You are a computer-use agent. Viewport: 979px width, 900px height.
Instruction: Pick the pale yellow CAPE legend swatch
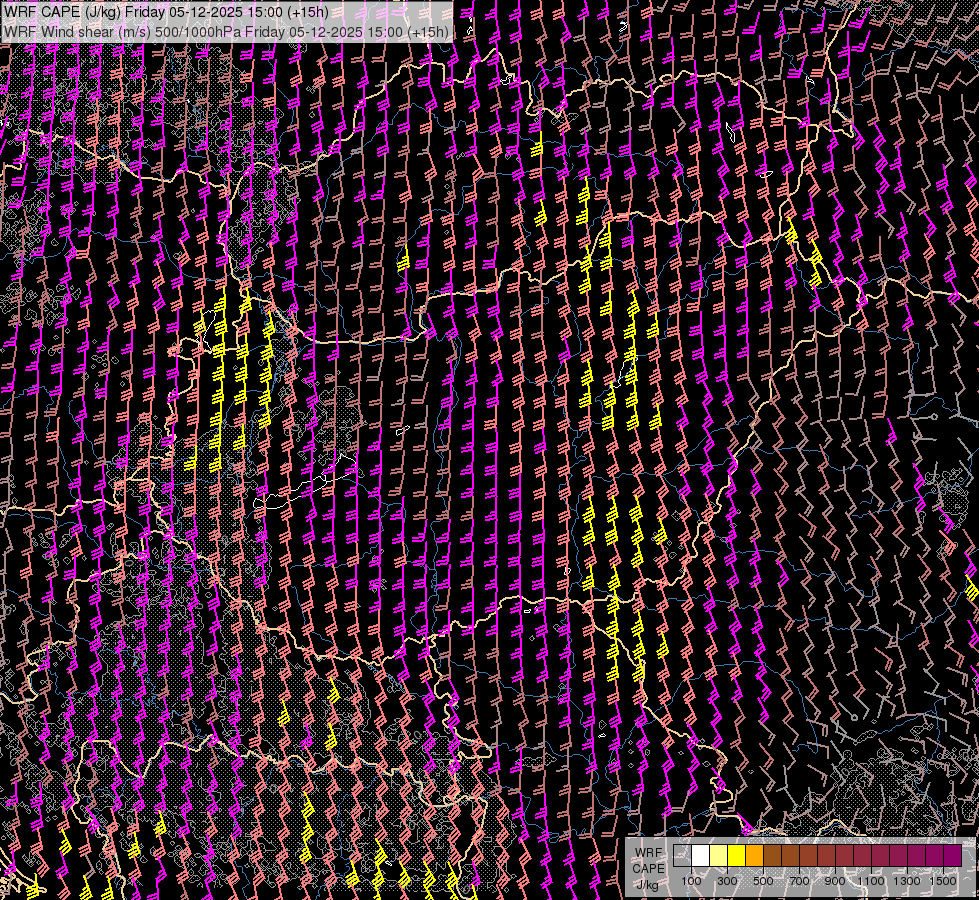pyautogui.click(x=719, y=855)
